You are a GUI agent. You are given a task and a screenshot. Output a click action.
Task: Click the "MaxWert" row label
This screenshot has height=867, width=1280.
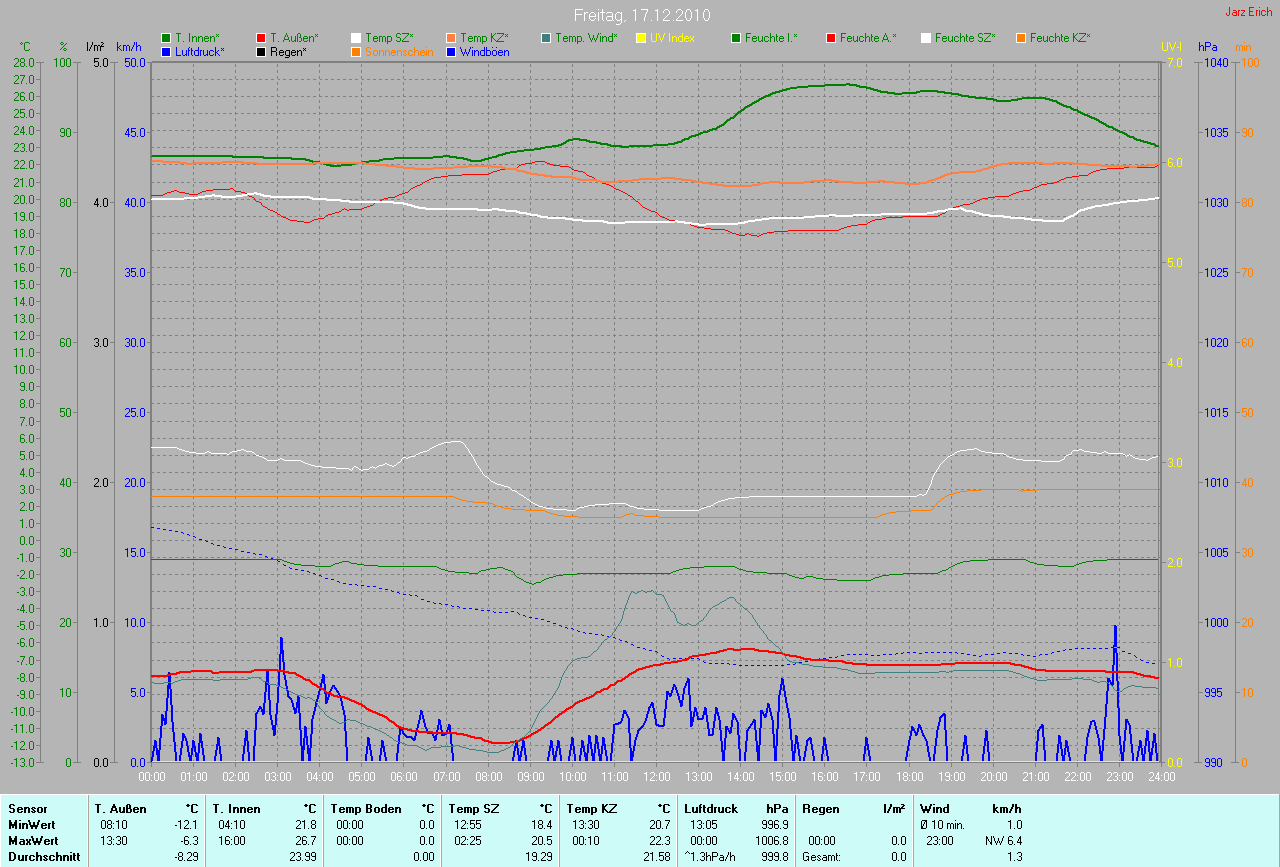point(34,841)
